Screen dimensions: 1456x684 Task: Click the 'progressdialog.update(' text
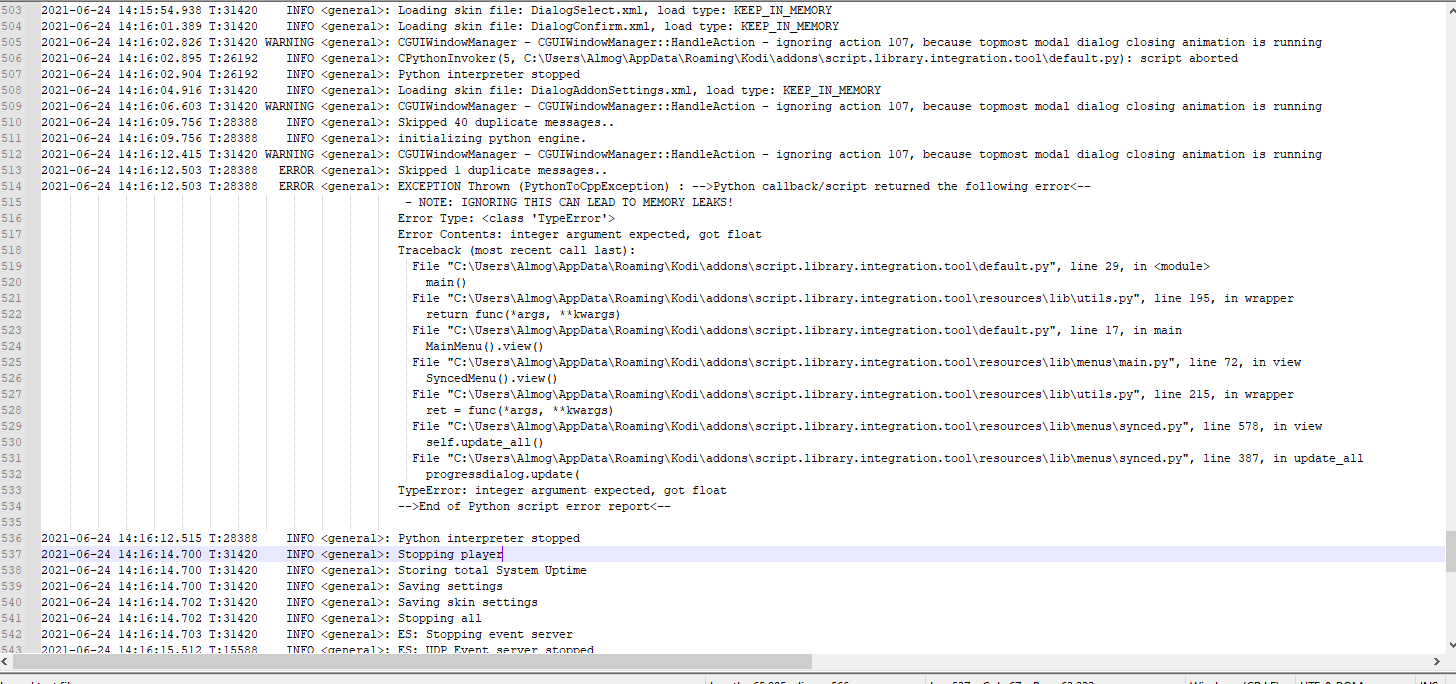pyautogui.click(x=503, y=475)
